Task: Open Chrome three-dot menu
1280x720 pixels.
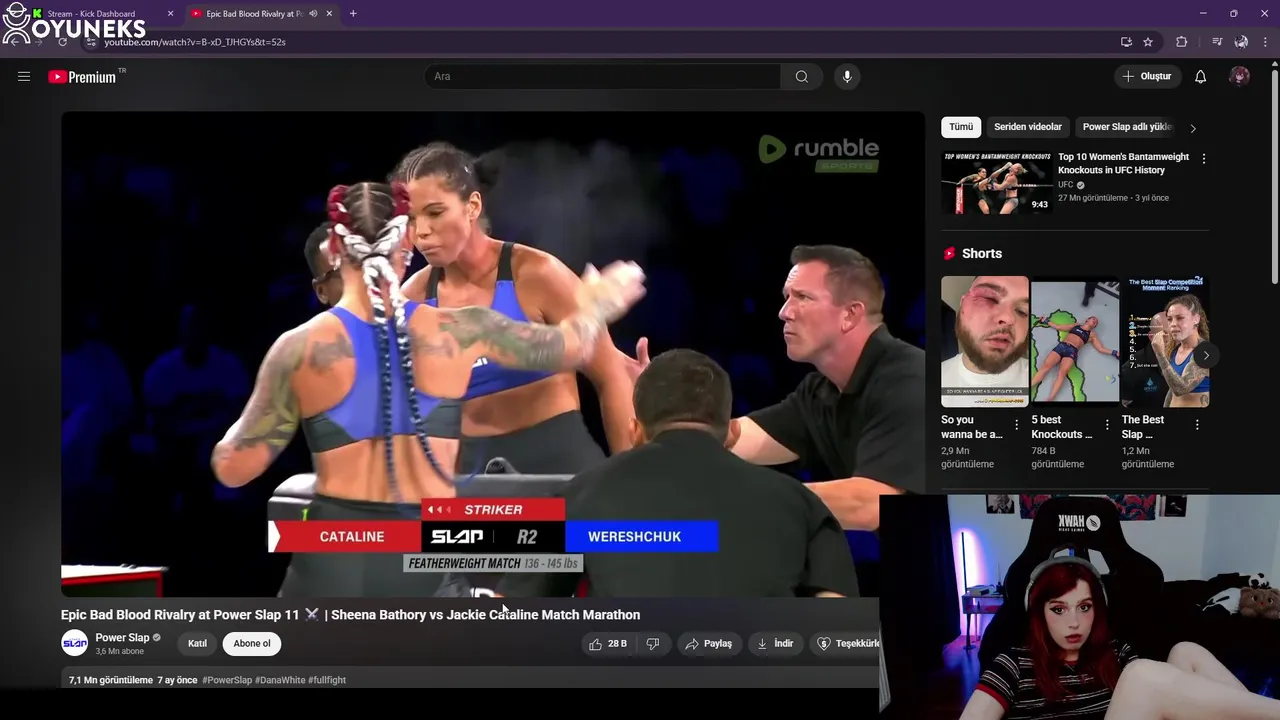Action: point(1266,42)
